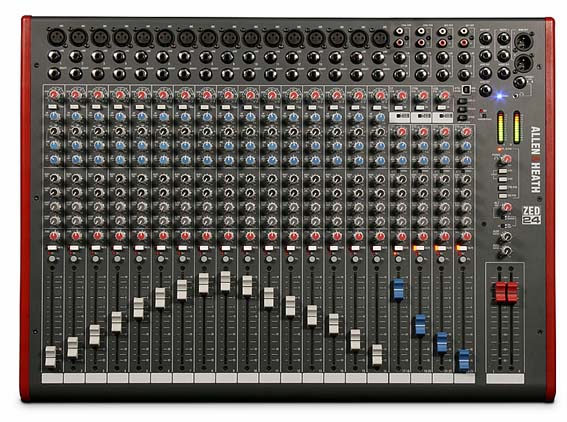Image resolution: width=567 pixels, height=422 pixels.
Task: Turn the channel 2 red pan knob
Action: (76, 236)
